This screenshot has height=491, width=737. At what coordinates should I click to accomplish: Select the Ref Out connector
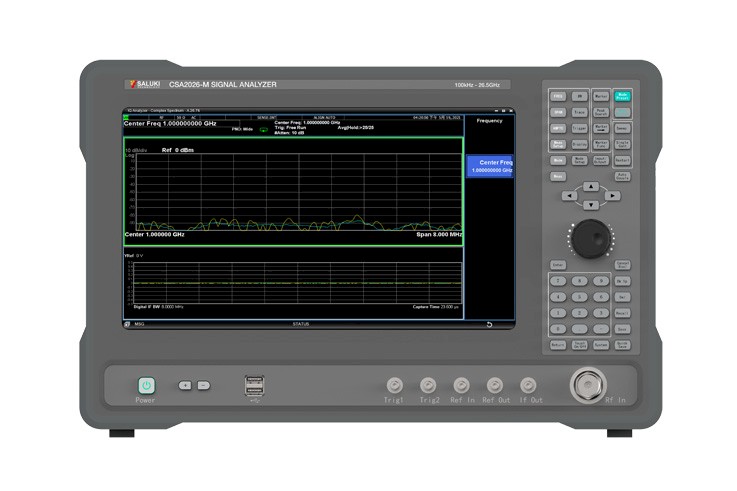(x=495, y=385)
